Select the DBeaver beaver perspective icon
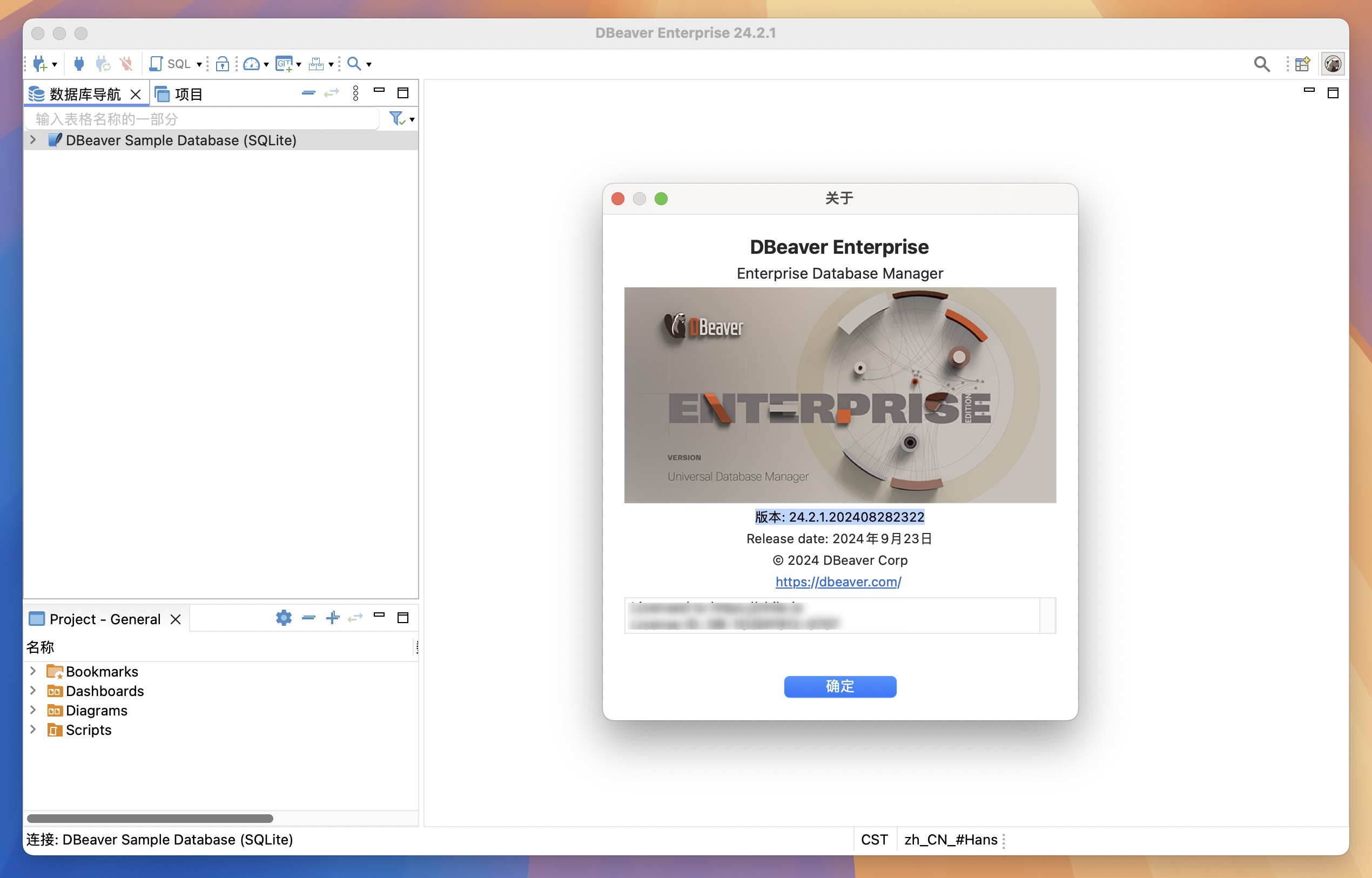The image size is (1372, 878). (1333, 64)
